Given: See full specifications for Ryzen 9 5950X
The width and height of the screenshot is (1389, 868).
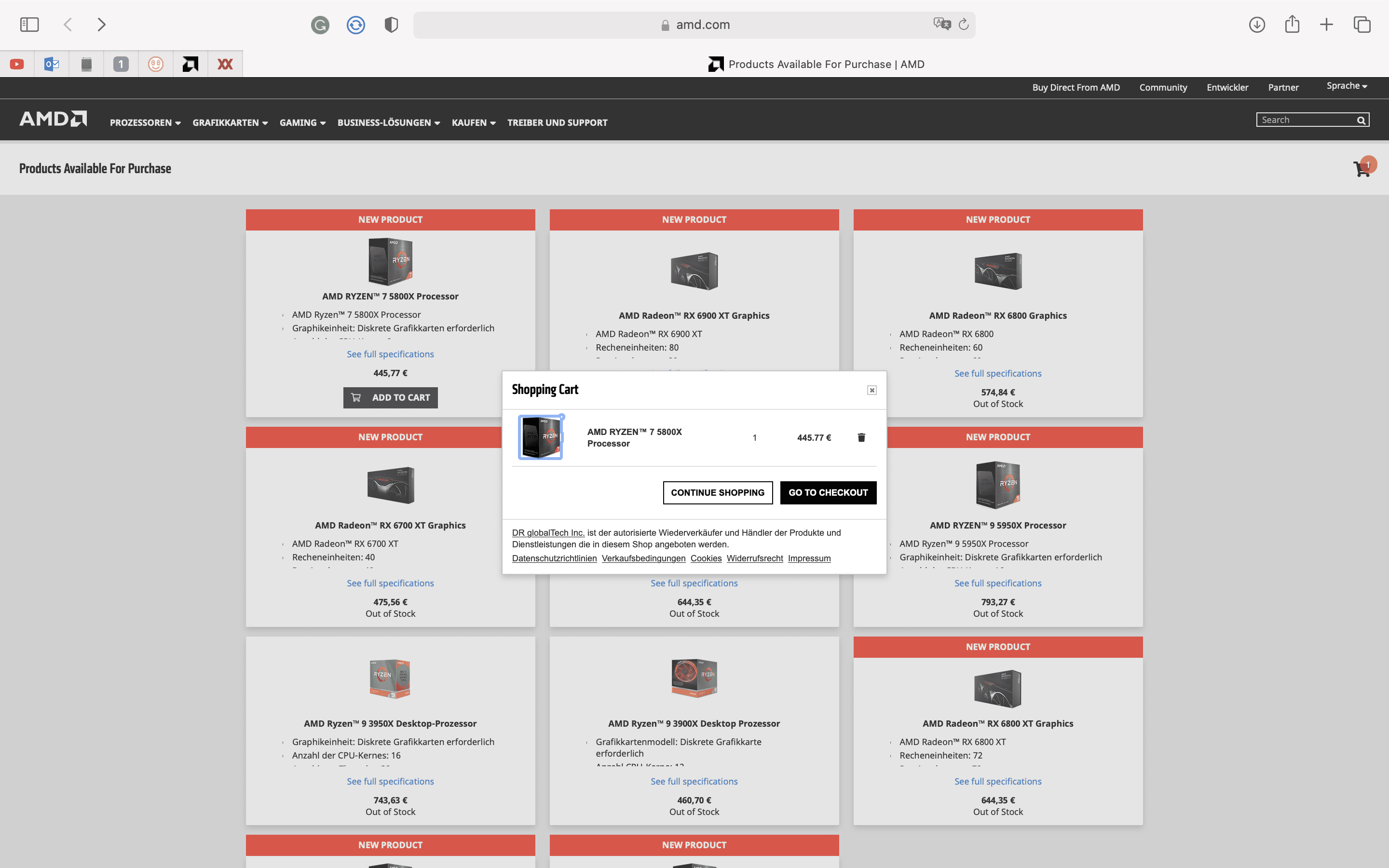Looking at the screenshot, I should pyautogui.click(x=997, y=583).
